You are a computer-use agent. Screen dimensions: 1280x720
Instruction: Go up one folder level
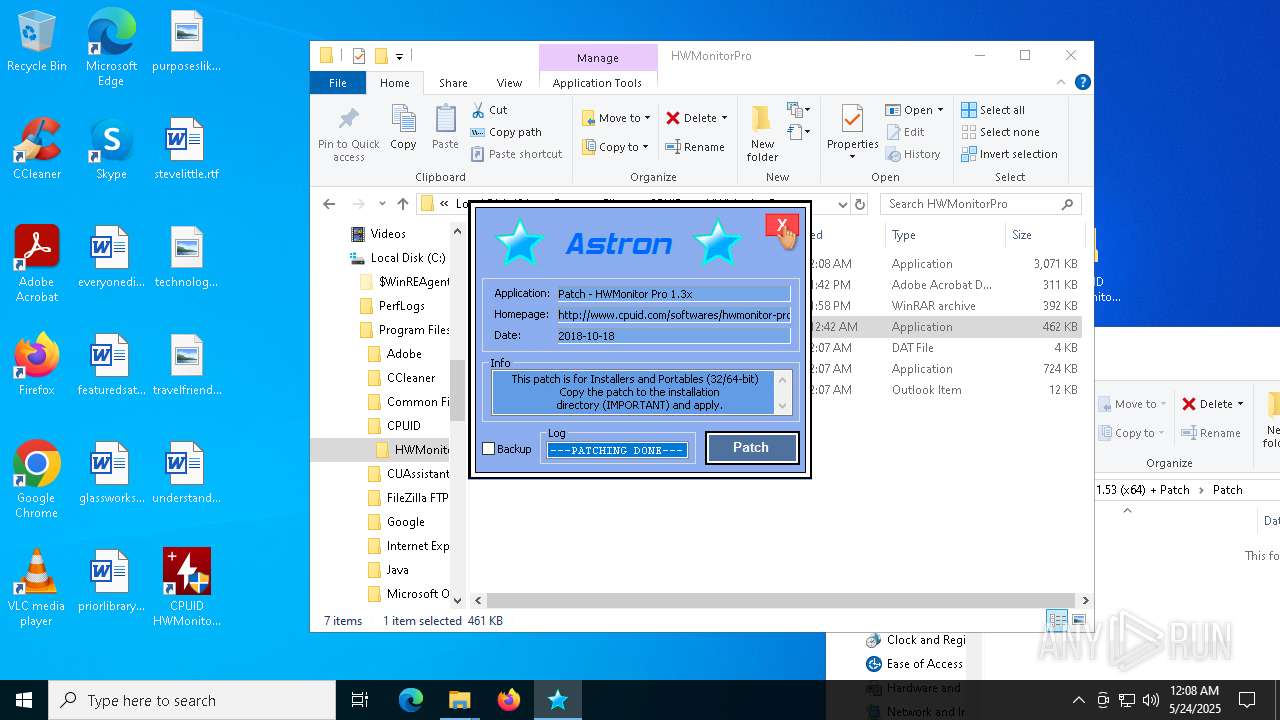tap(402, 204)
